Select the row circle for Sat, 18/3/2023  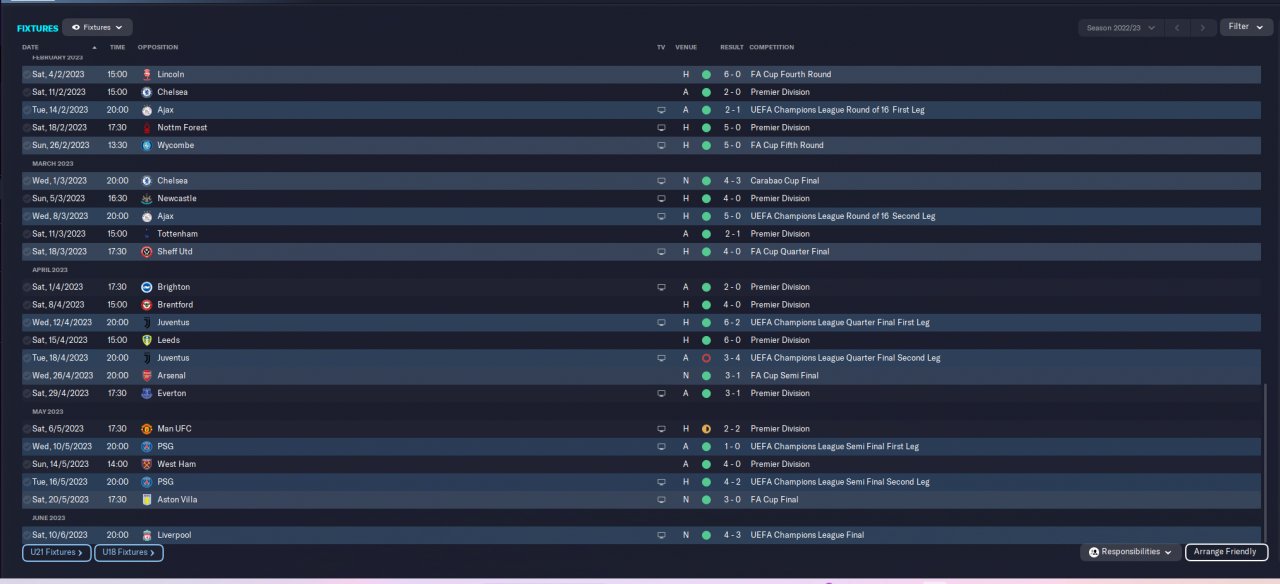coord(27,252)
